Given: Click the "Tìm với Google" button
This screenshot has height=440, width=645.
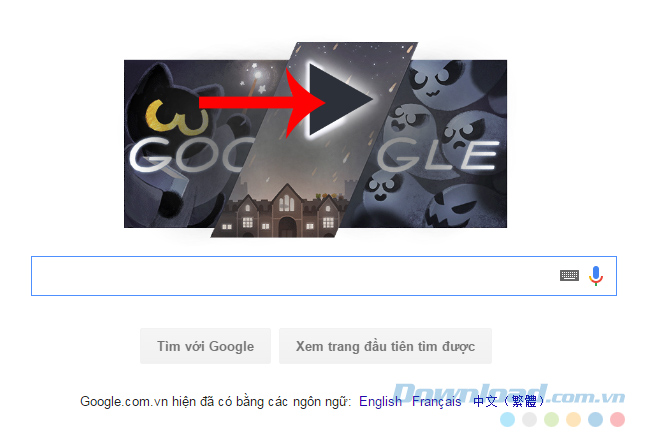Looking at the screenshot, I should (x=205, y=346).
